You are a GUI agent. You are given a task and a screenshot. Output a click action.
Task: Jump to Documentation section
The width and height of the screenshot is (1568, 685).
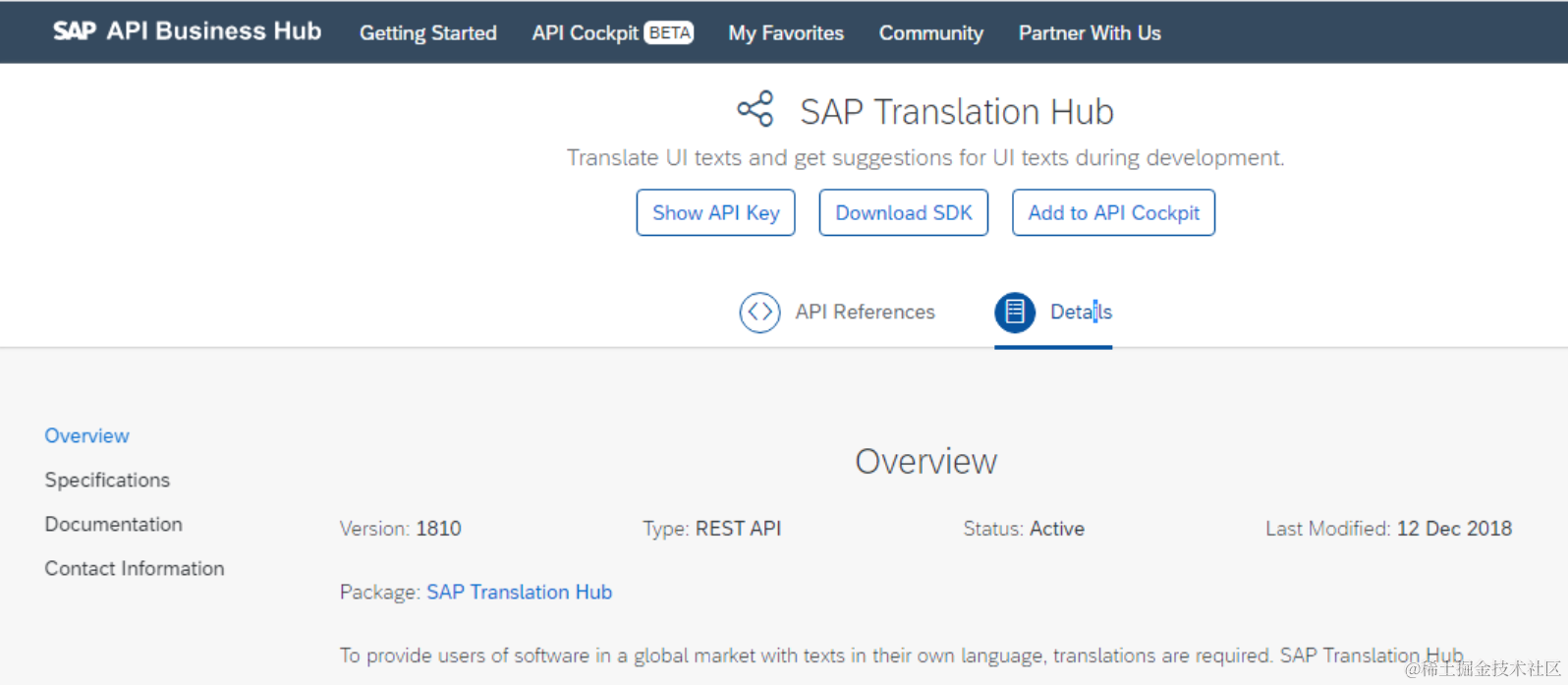[113, 524]
